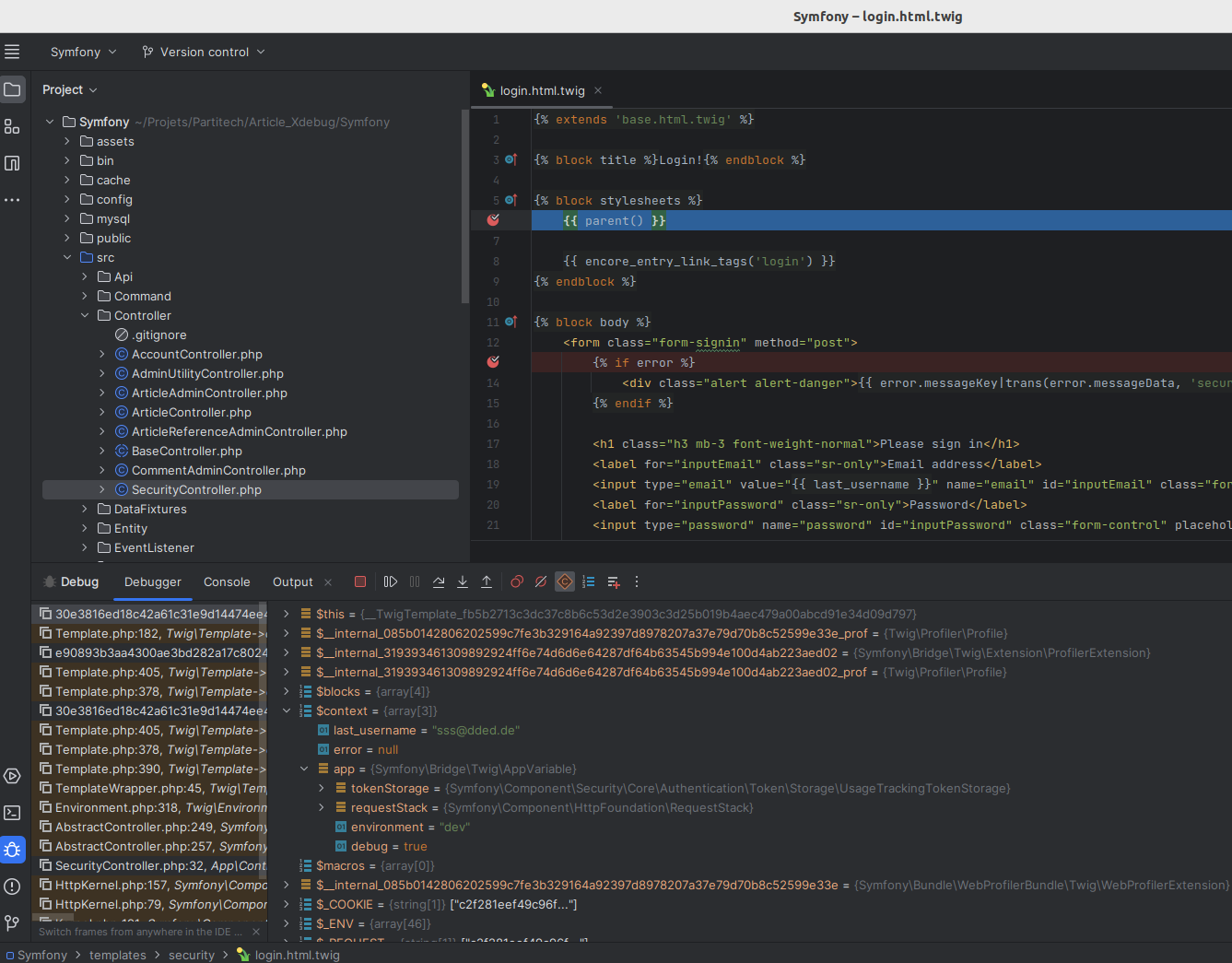Toggle the highlighted class-view debugger button
The height and width of the screenshot is (963, 1232).
click(x=565, y=581)
